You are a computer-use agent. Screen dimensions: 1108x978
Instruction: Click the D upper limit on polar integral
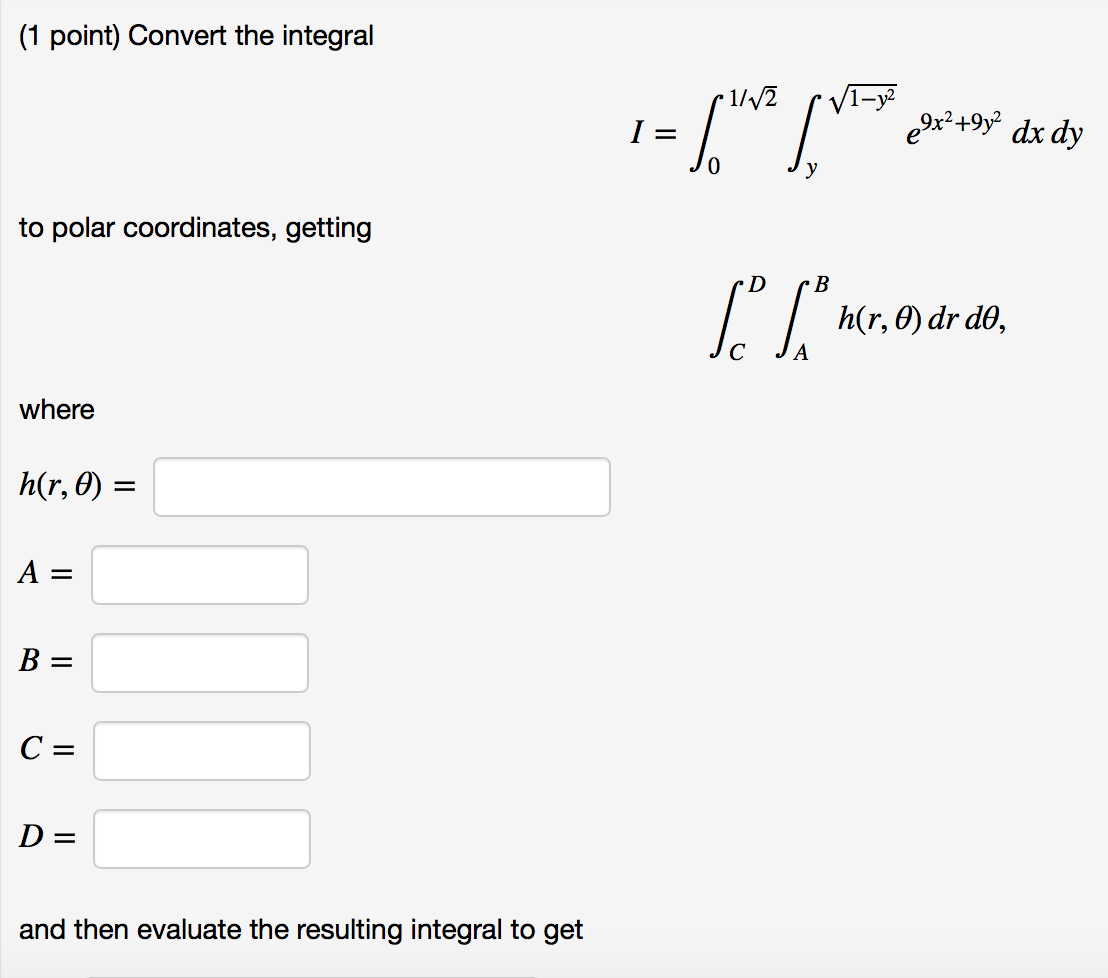point(757,285)
